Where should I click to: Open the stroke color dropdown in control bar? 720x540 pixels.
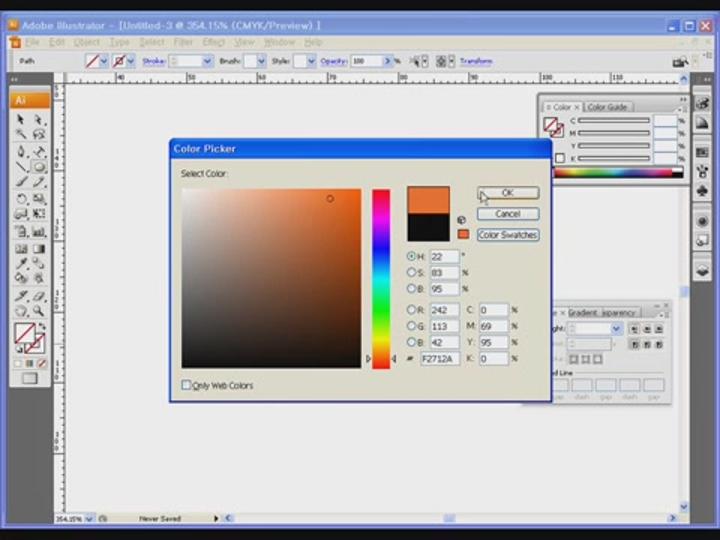click(x=130, y=61)
